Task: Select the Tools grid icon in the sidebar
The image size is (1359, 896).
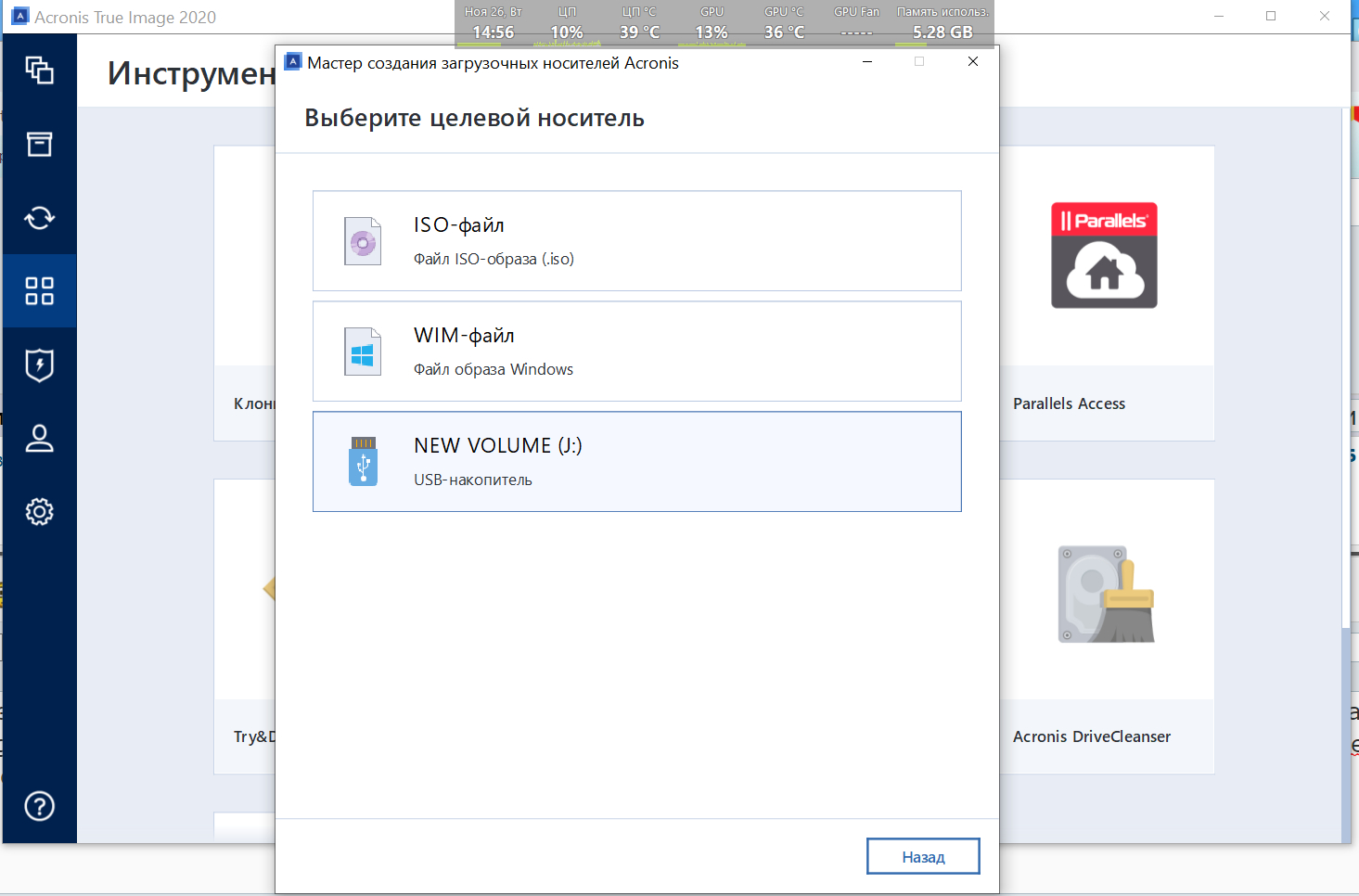Action: point(39,291)
